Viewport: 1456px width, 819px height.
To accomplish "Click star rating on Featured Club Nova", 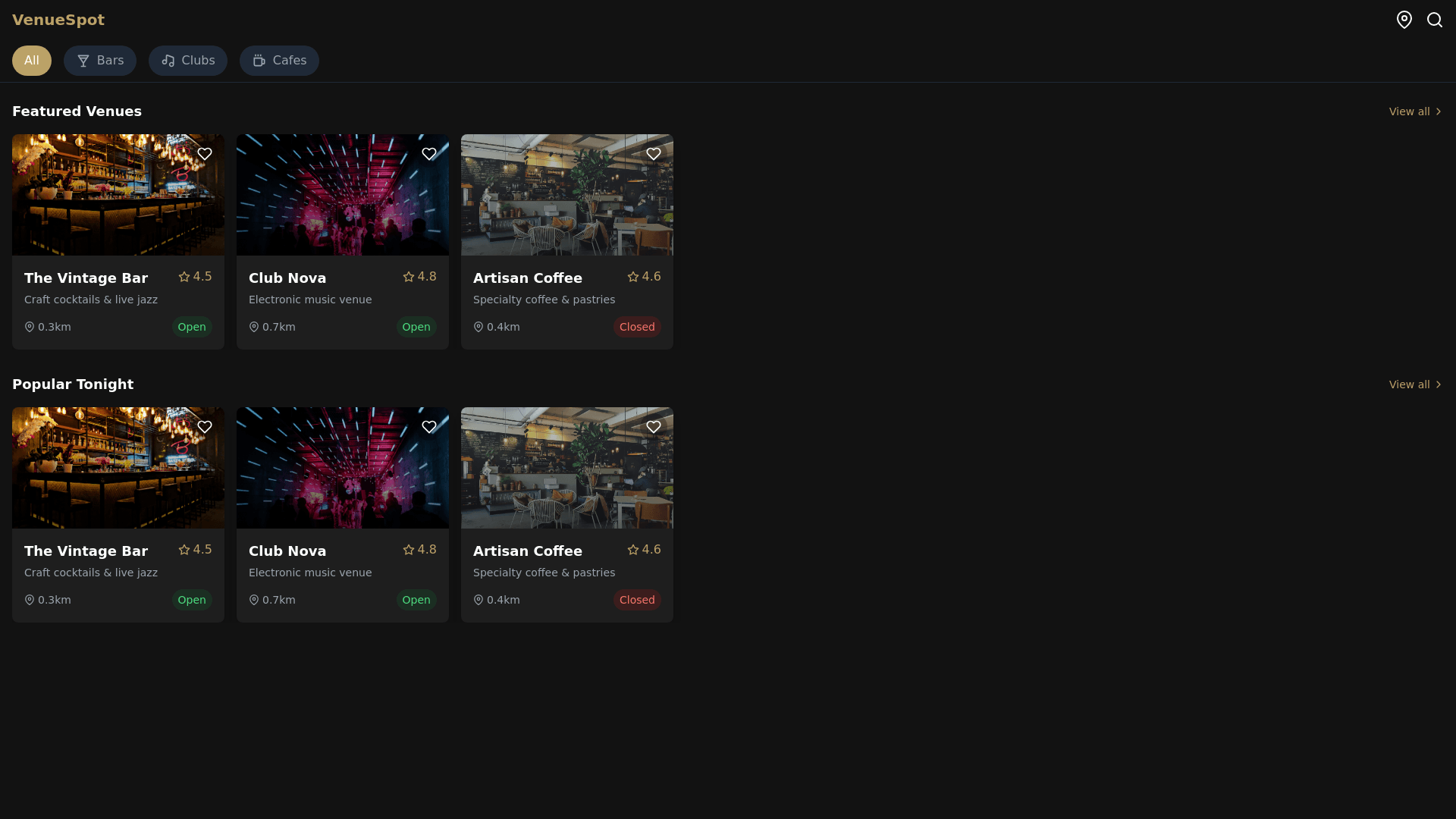I will pyautogui.click(x=419, y=277).
